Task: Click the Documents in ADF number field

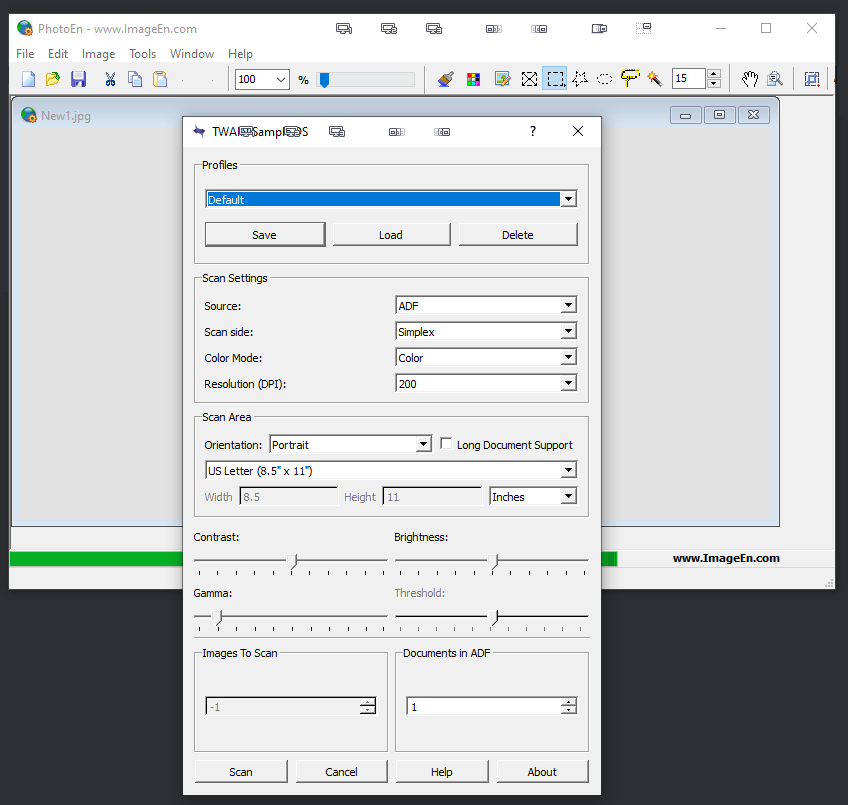Action: (484, 707)
